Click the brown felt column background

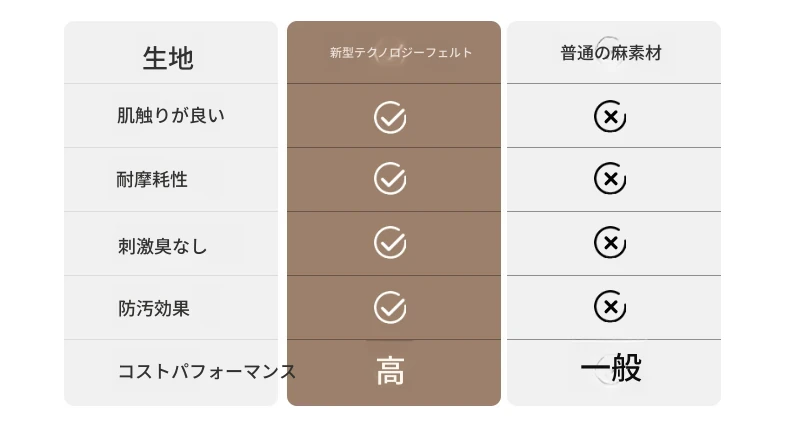(x=394, y=213)
